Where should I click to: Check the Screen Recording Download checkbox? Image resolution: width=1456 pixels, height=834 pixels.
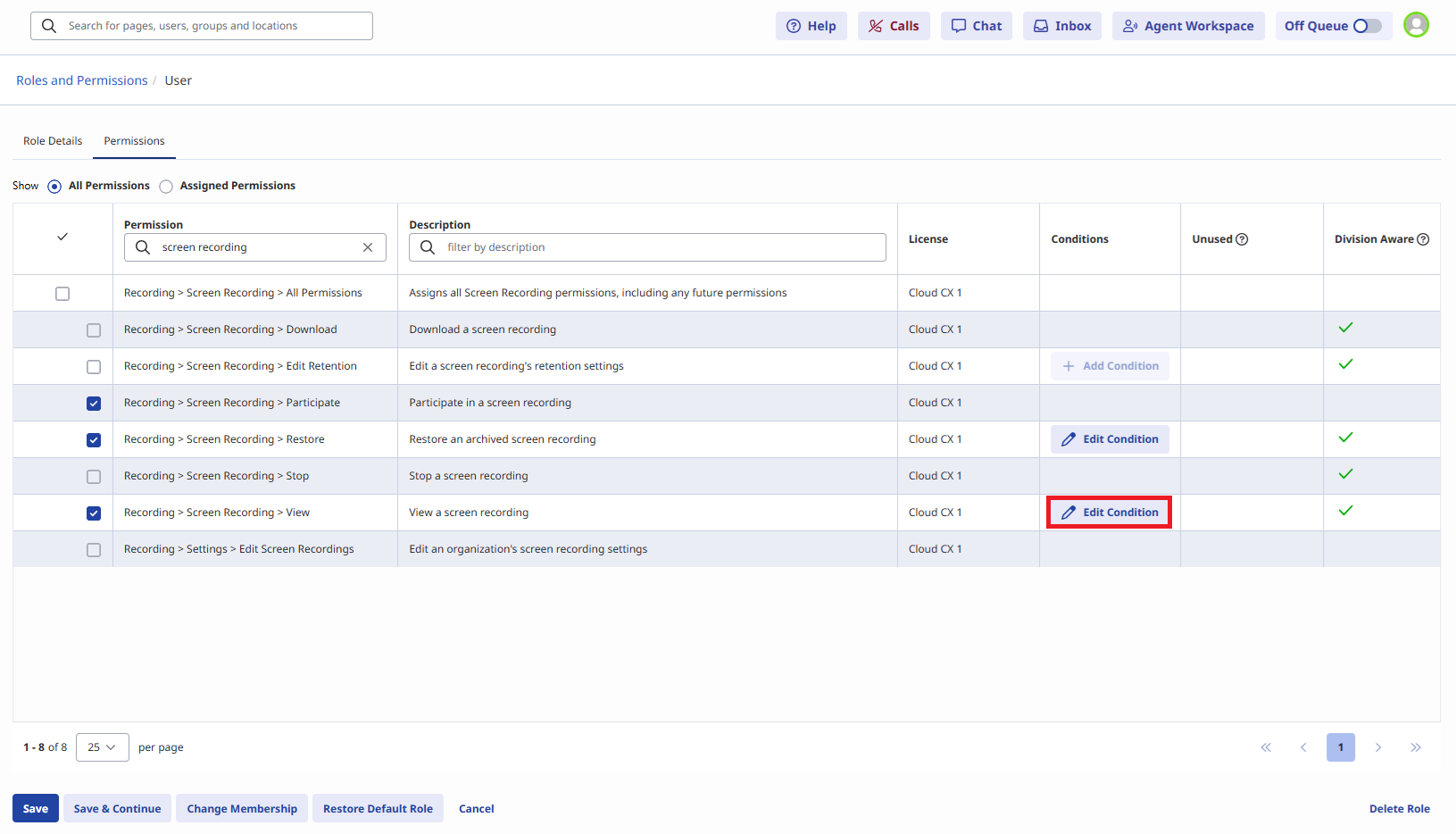click(x=94, y=330)
